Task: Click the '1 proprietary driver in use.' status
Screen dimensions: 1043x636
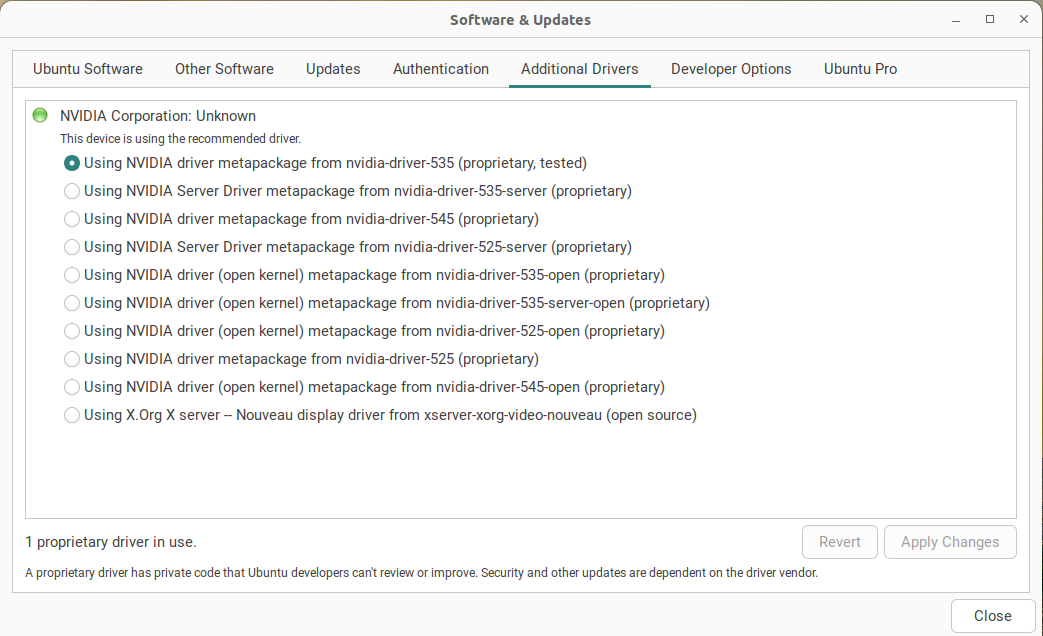Action: [111, 542]
